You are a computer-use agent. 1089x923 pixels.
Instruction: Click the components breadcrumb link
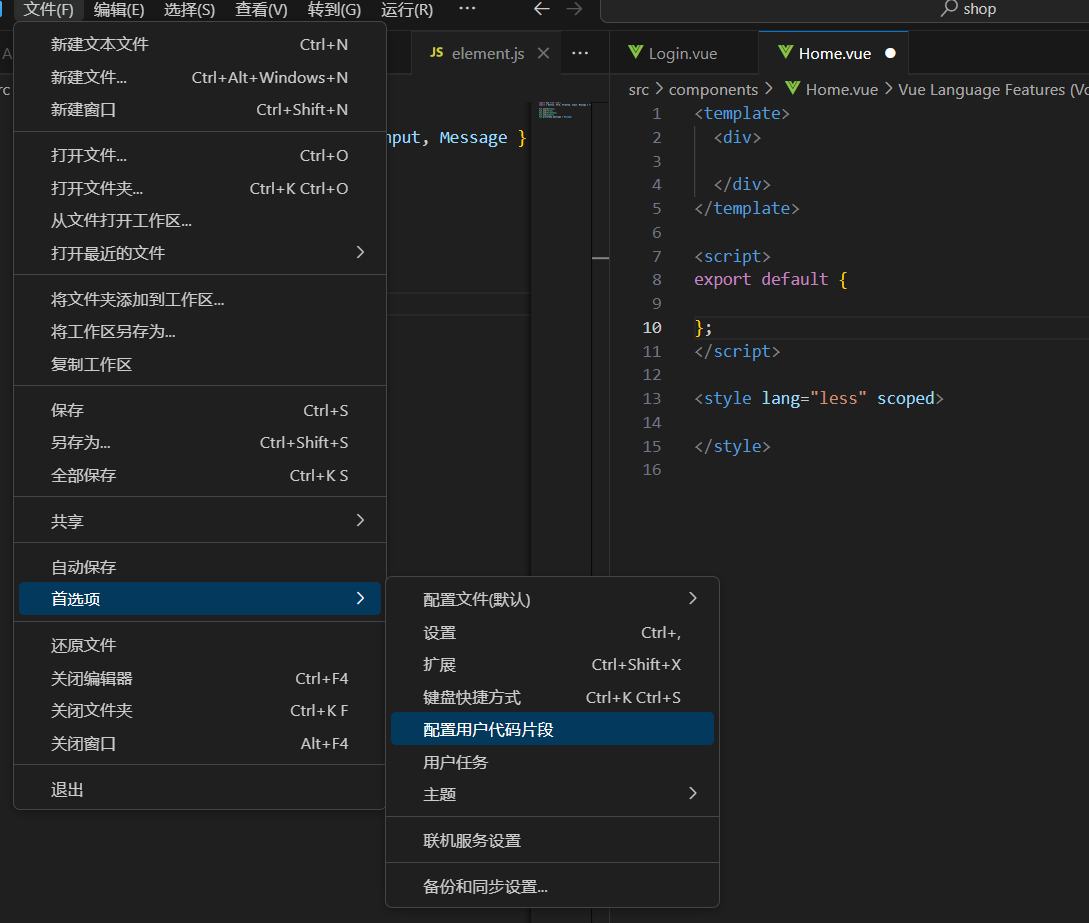point(713,89)
